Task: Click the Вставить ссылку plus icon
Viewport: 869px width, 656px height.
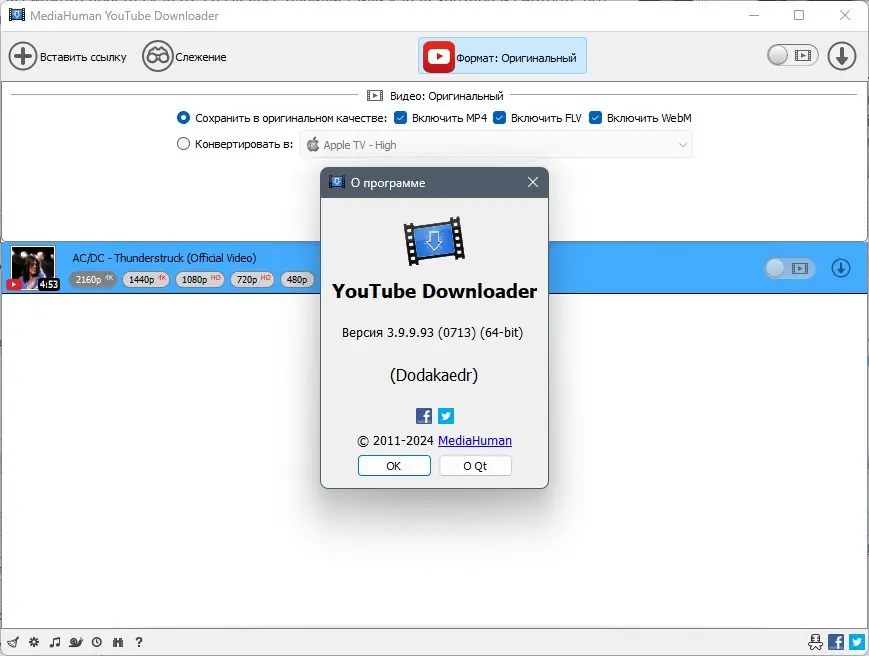Action: [x=23, y=57]
